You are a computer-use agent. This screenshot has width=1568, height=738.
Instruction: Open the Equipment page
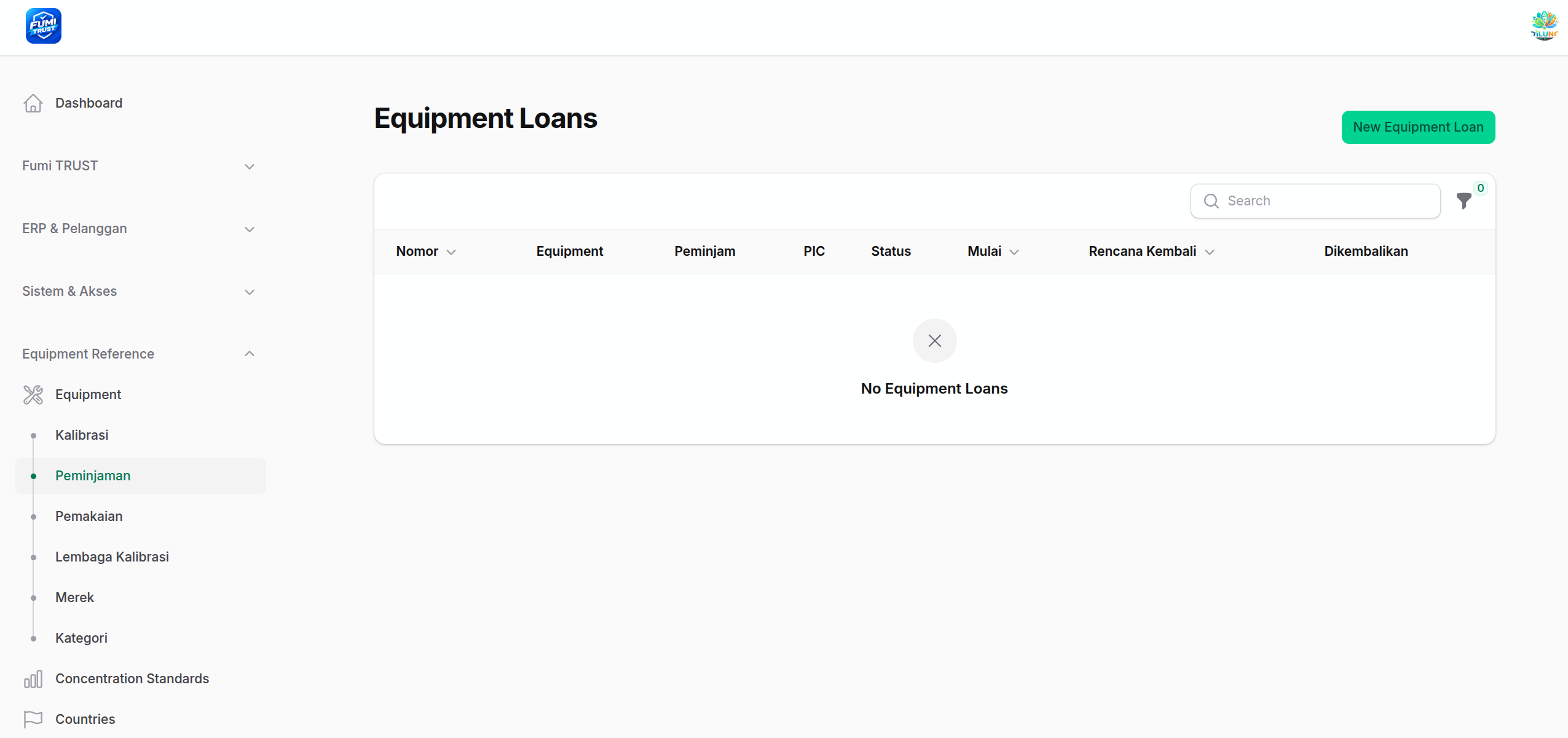(140, 395)
